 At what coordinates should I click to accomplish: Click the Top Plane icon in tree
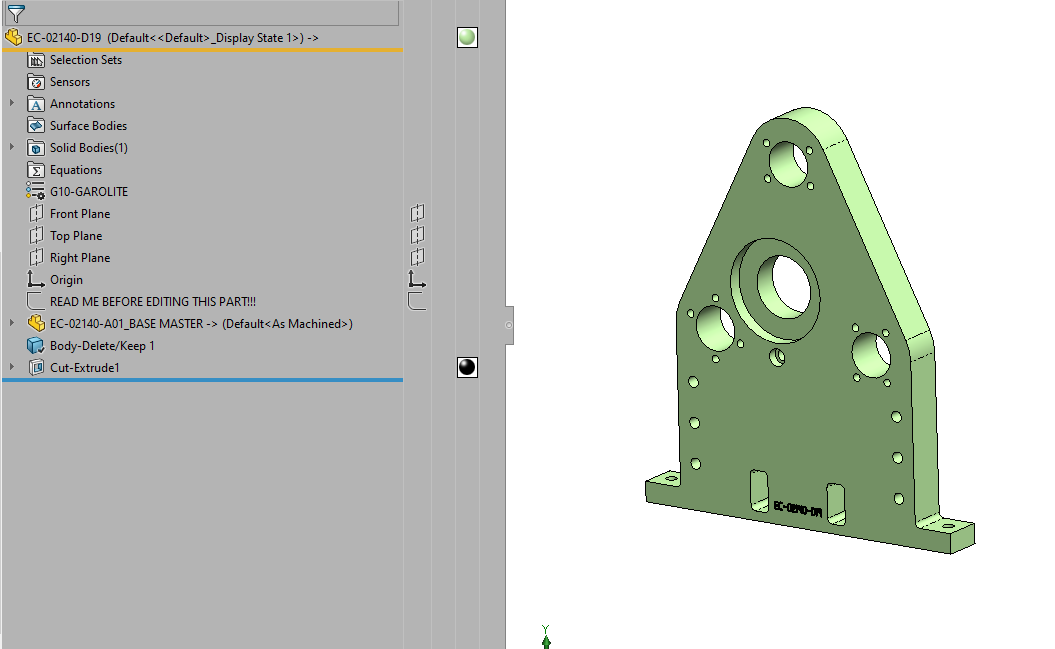coord(36,236)
